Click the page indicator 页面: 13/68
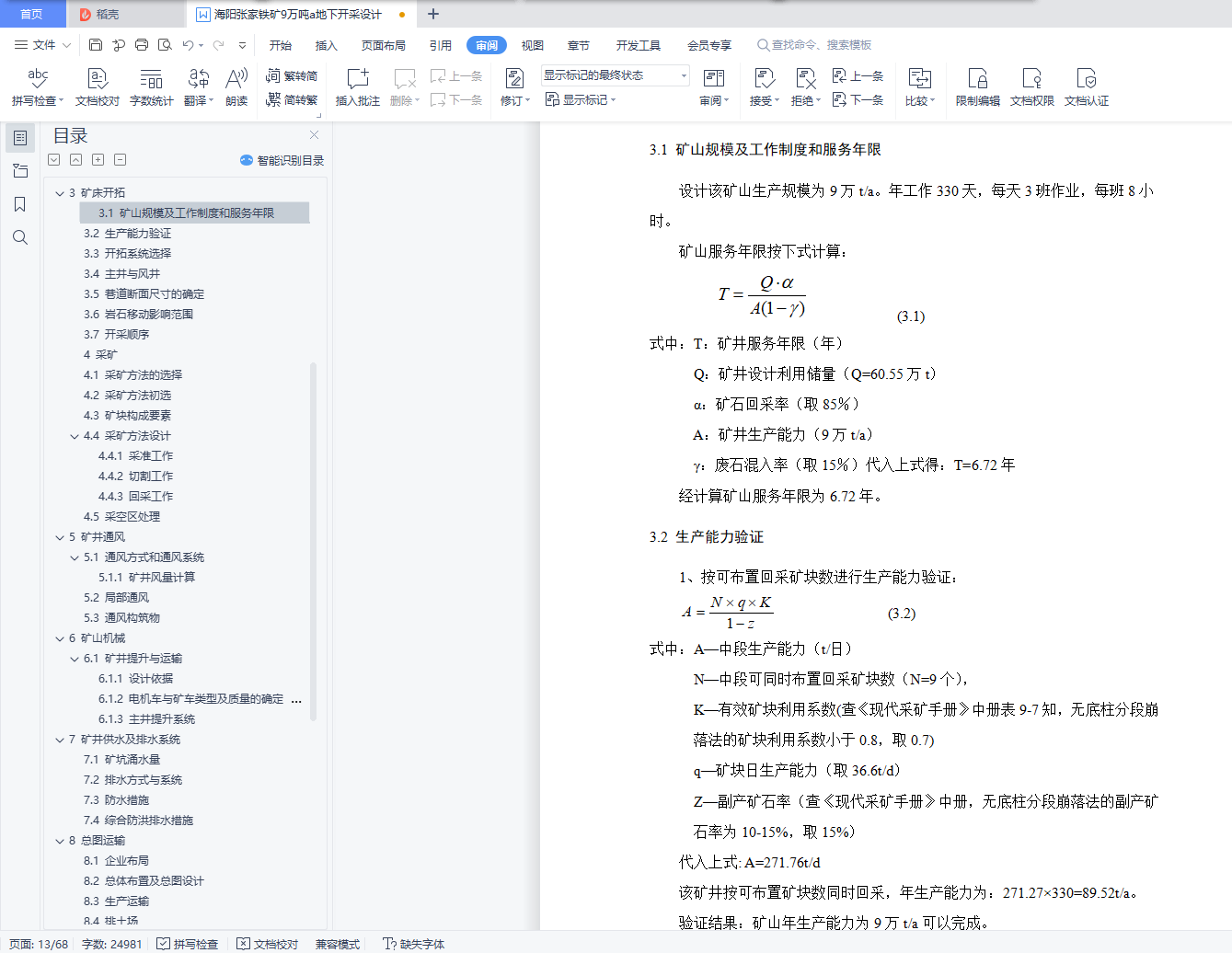1232x953 pixels. coord(39,944)
